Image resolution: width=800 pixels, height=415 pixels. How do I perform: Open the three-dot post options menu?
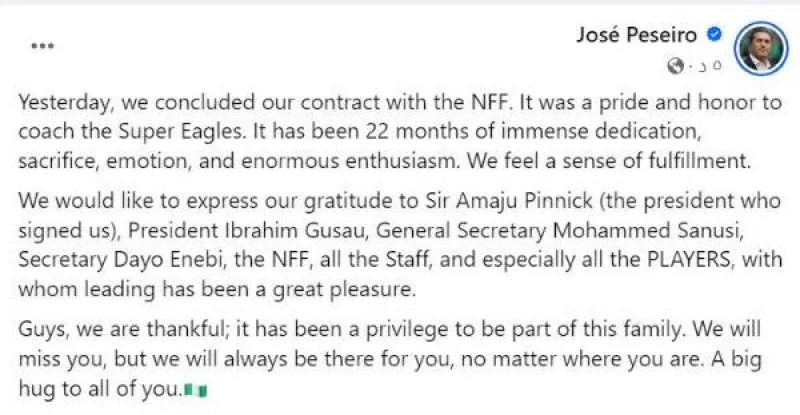click(42, 45)
